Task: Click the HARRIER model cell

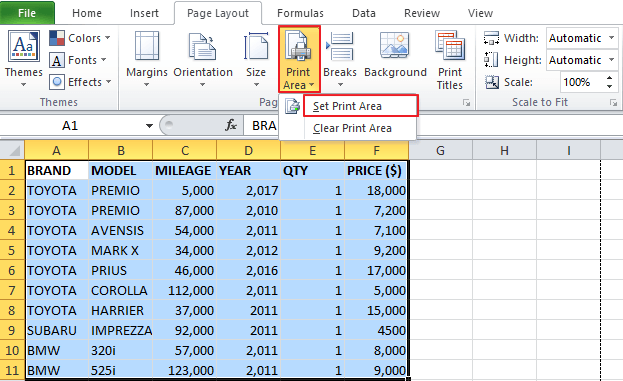Action: (x=121, y=310)
